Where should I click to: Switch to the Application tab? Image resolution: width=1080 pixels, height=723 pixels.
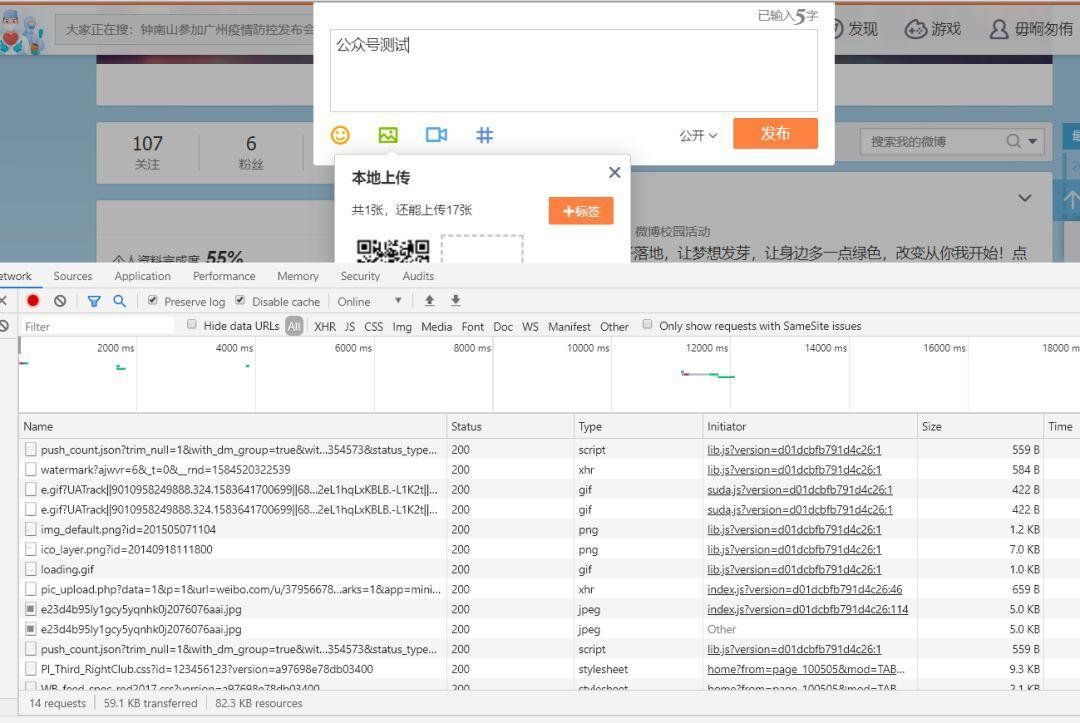tap(143, 276)
